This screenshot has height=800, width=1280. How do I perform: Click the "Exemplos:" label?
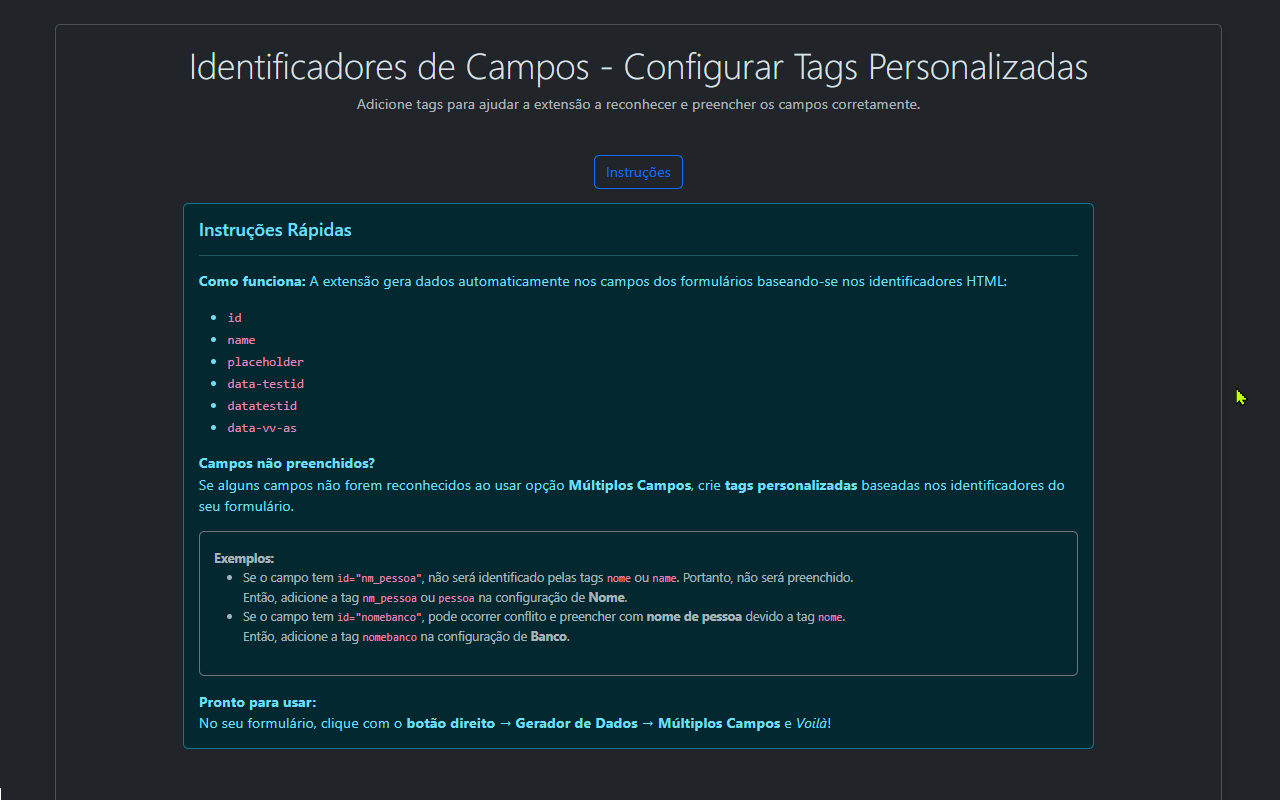click(x=244, y=558)
